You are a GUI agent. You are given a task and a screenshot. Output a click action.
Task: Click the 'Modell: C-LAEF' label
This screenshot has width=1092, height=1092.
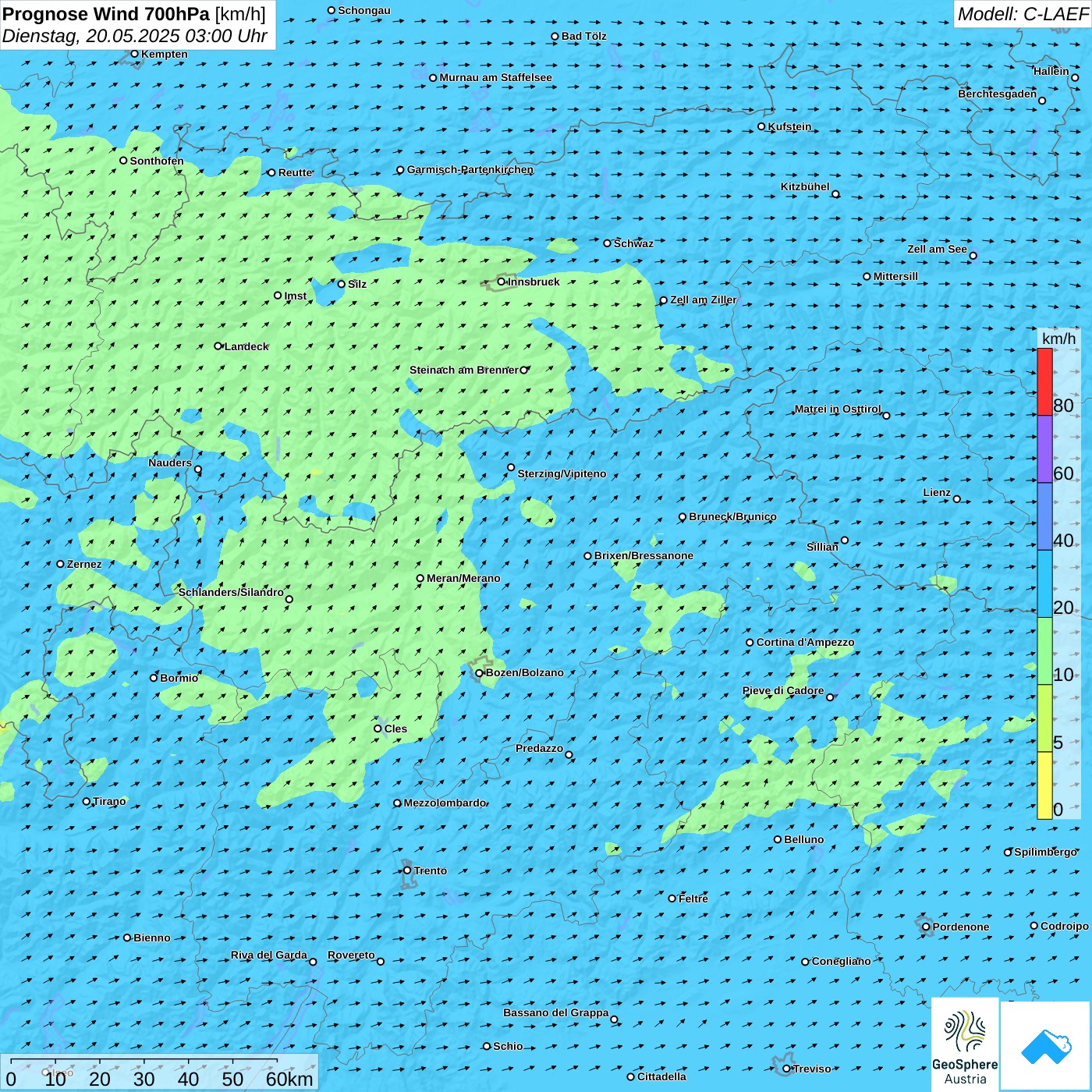click(1022, 14)
